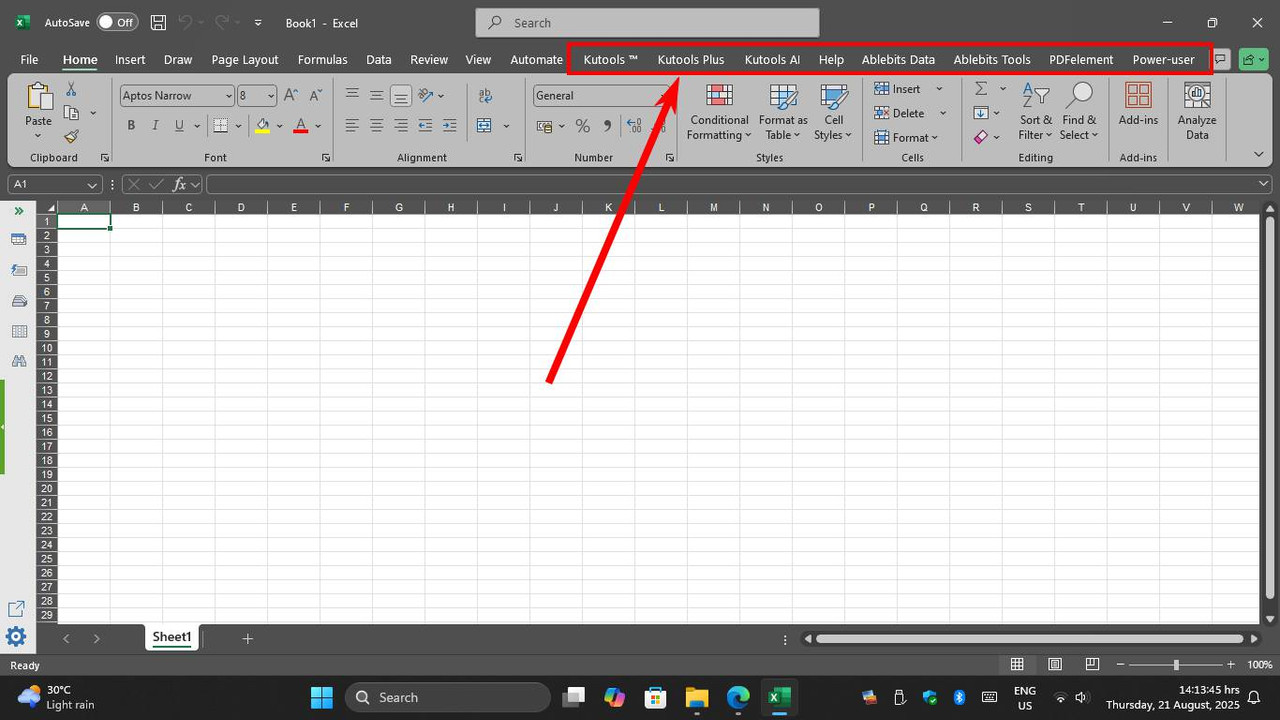
Task: Open the Font dialog launcher
Action: tap(326, 158)
